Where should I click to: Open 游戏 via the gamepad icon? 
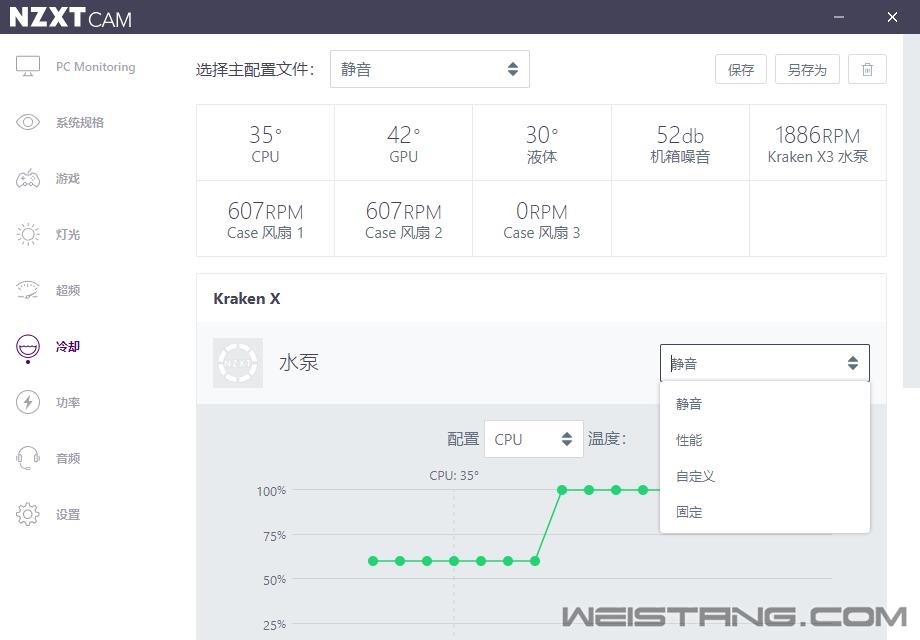click(28, 178)
